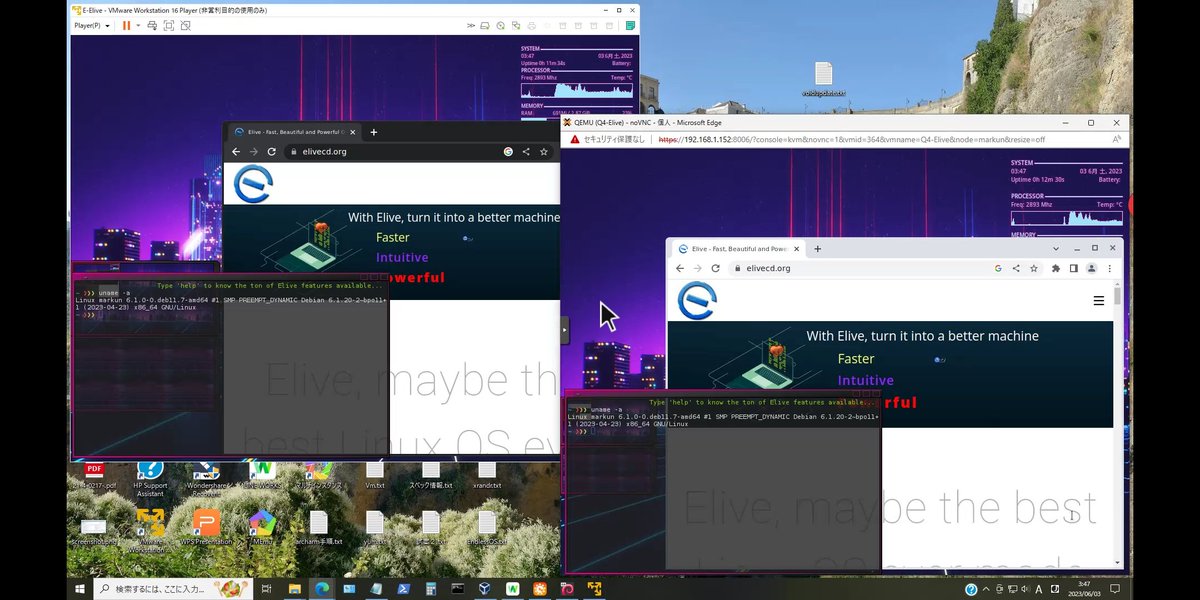Open the Vm.txt file on the desktop
Image resolution: width=1200 pixels, height=600 pixels.
(374, 475)
